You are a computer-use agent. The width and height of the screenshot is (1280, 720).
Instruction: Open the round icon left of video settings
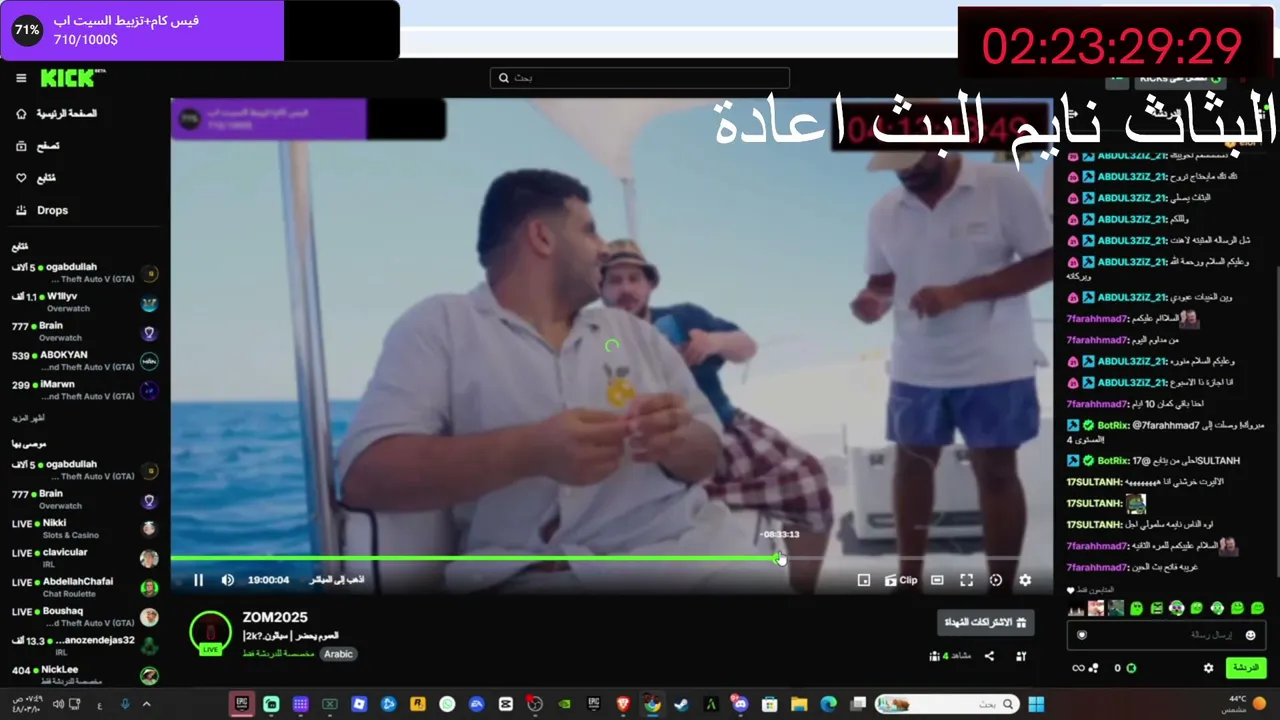pyautogui.click(x=995, y=580)
